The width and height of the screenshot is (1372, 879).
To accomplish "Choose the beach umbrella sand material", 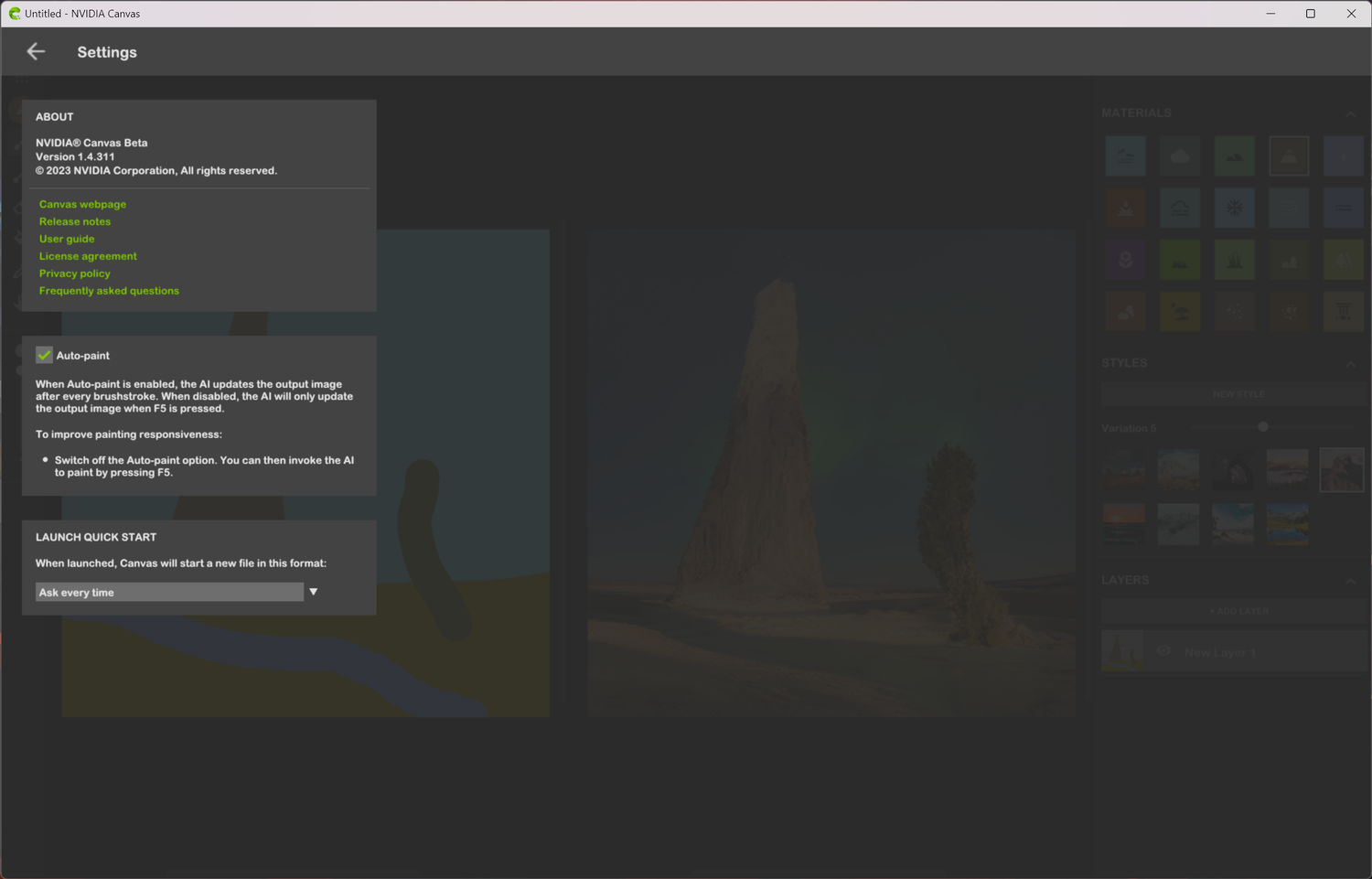I will pyautogui.click(x=1180, y=313).
